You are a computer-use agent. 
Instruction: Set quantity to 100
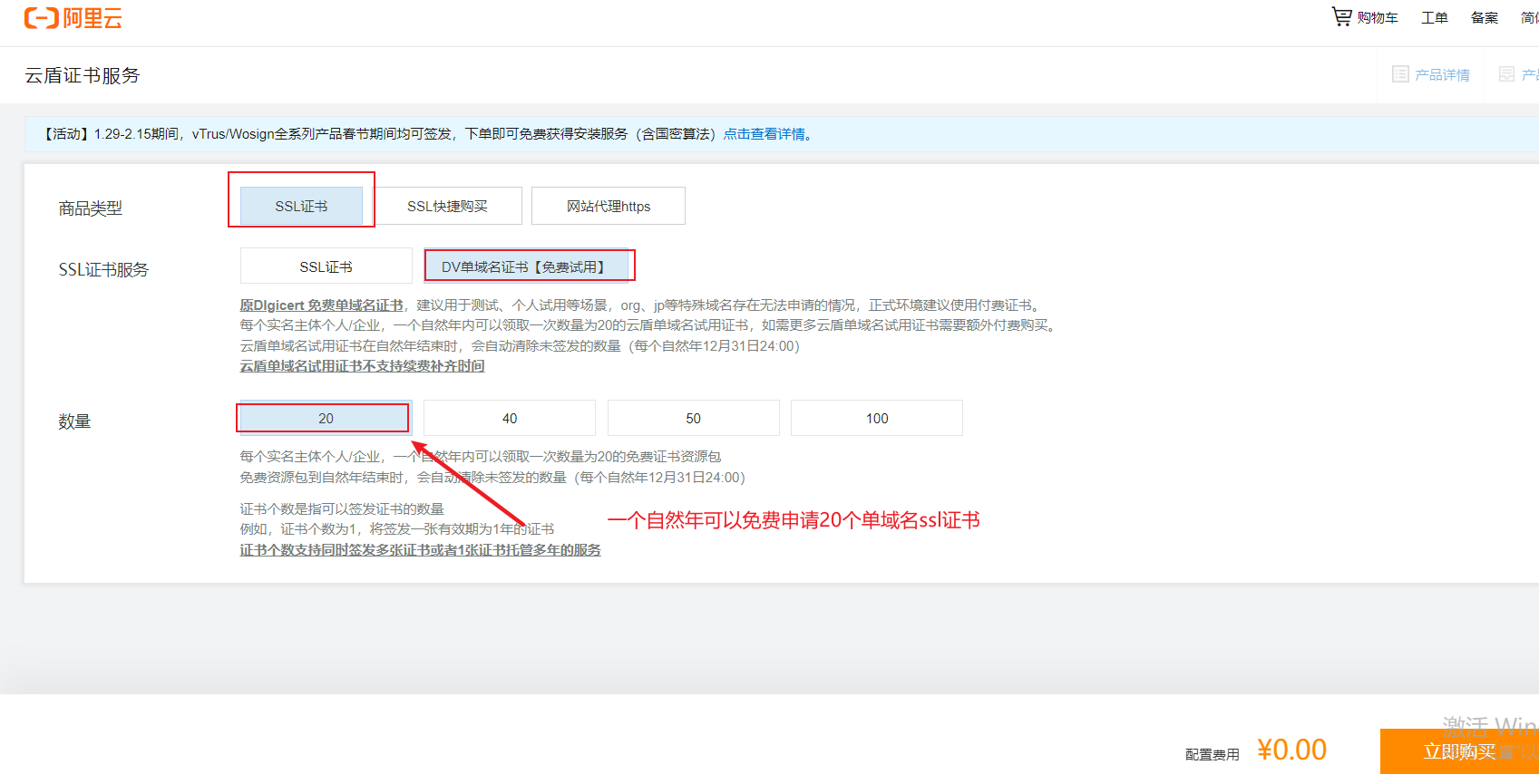pyautogui.click(x=877, y=418)
